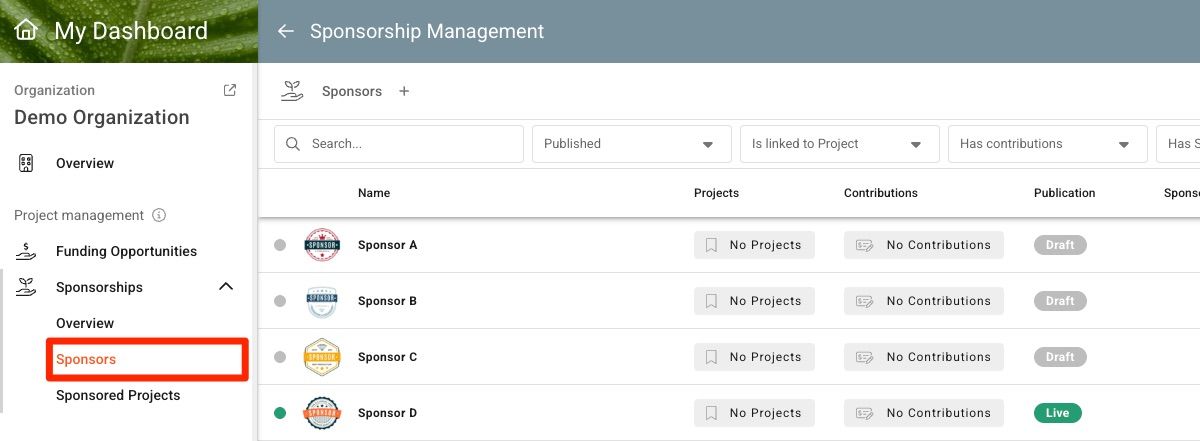Image resolution: width=1200 pixels, height=441 pixels.
Task: Click the Funding Opportunities hand-dollar icon
Action: [27, 251]
